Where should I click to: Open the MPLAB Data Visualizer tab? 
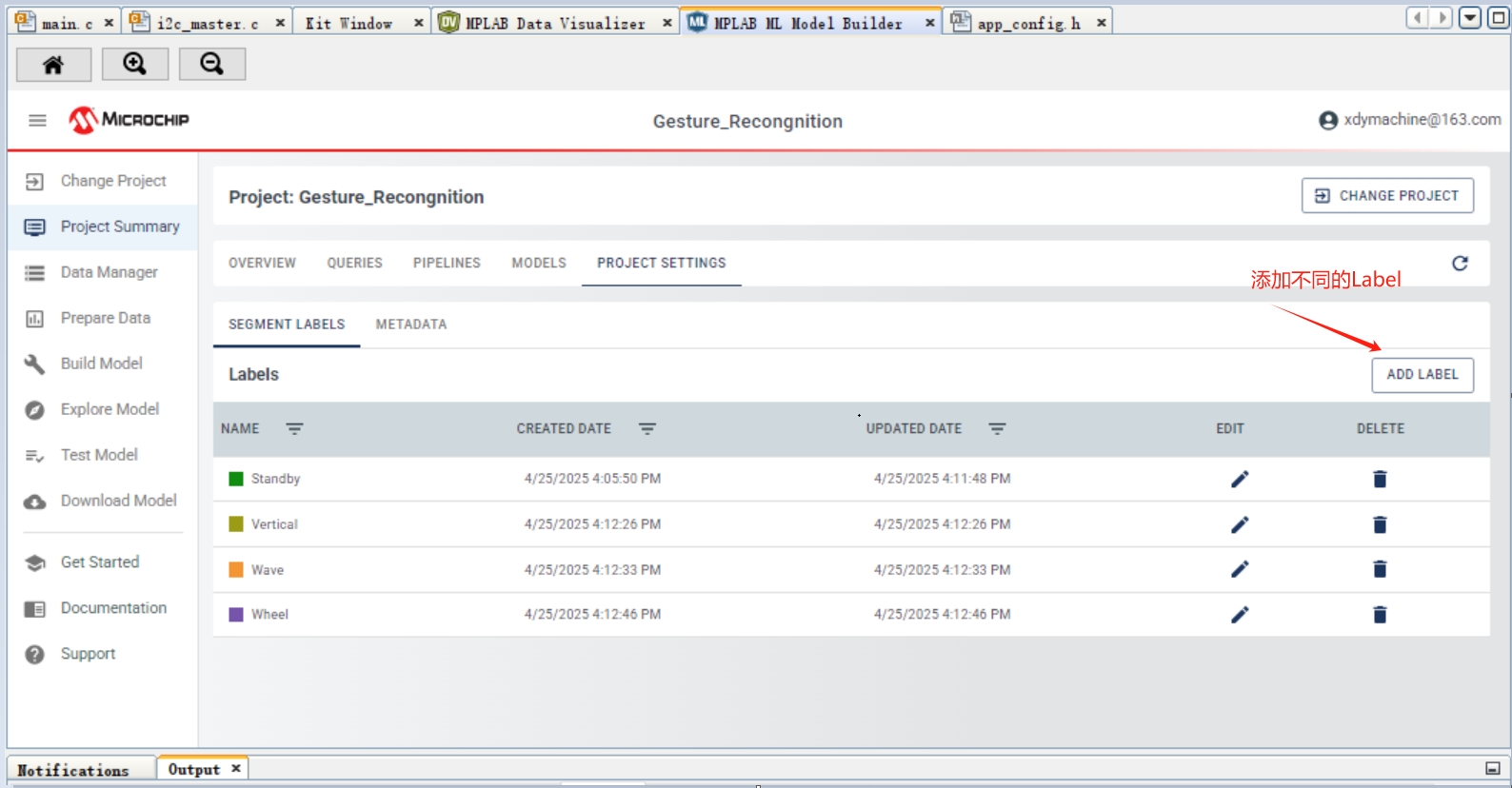pyautogui.click(x=555, y=23)
